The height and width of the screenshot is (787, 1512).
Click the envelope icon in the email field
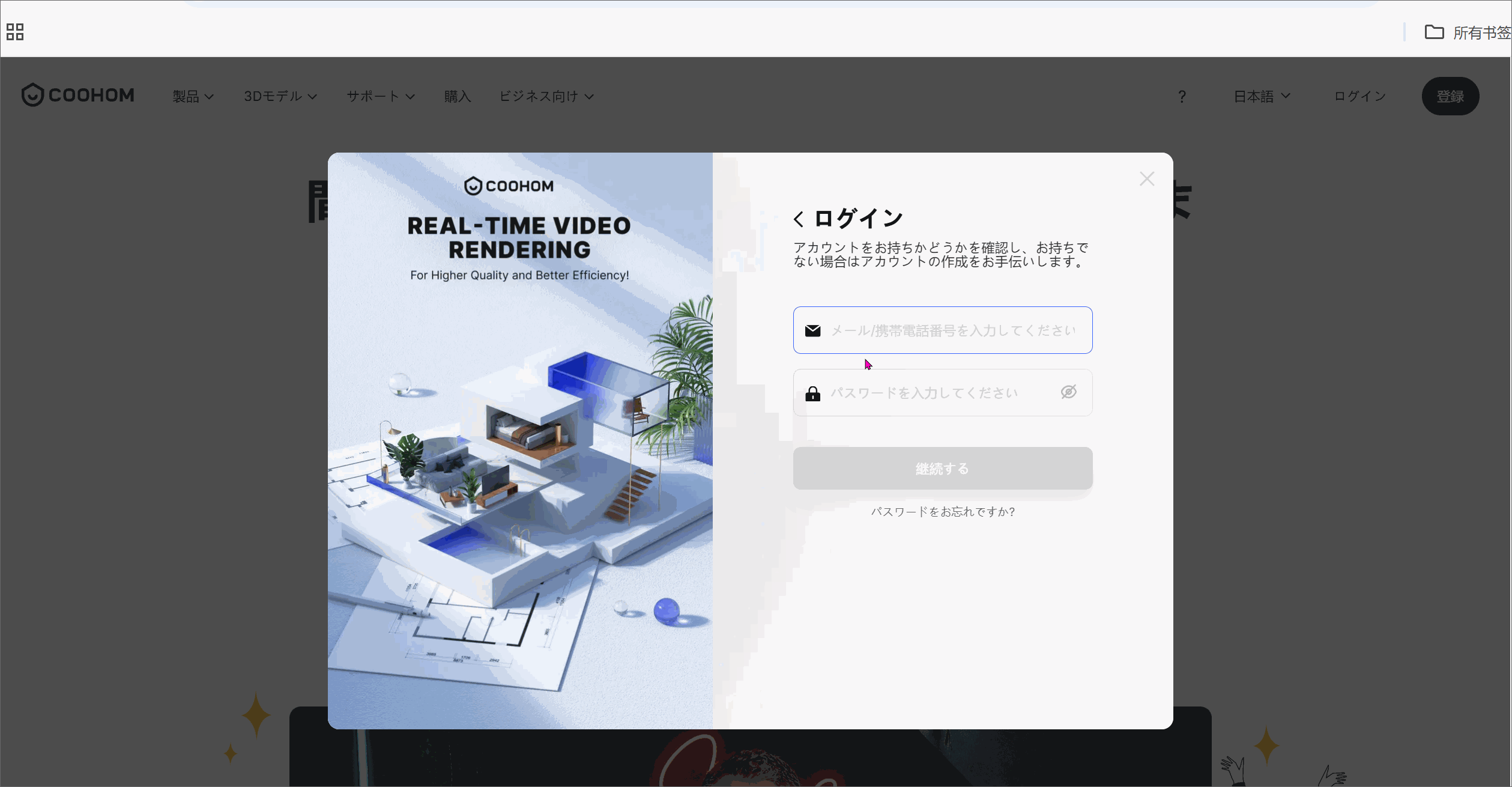click(x=812, y=331)
